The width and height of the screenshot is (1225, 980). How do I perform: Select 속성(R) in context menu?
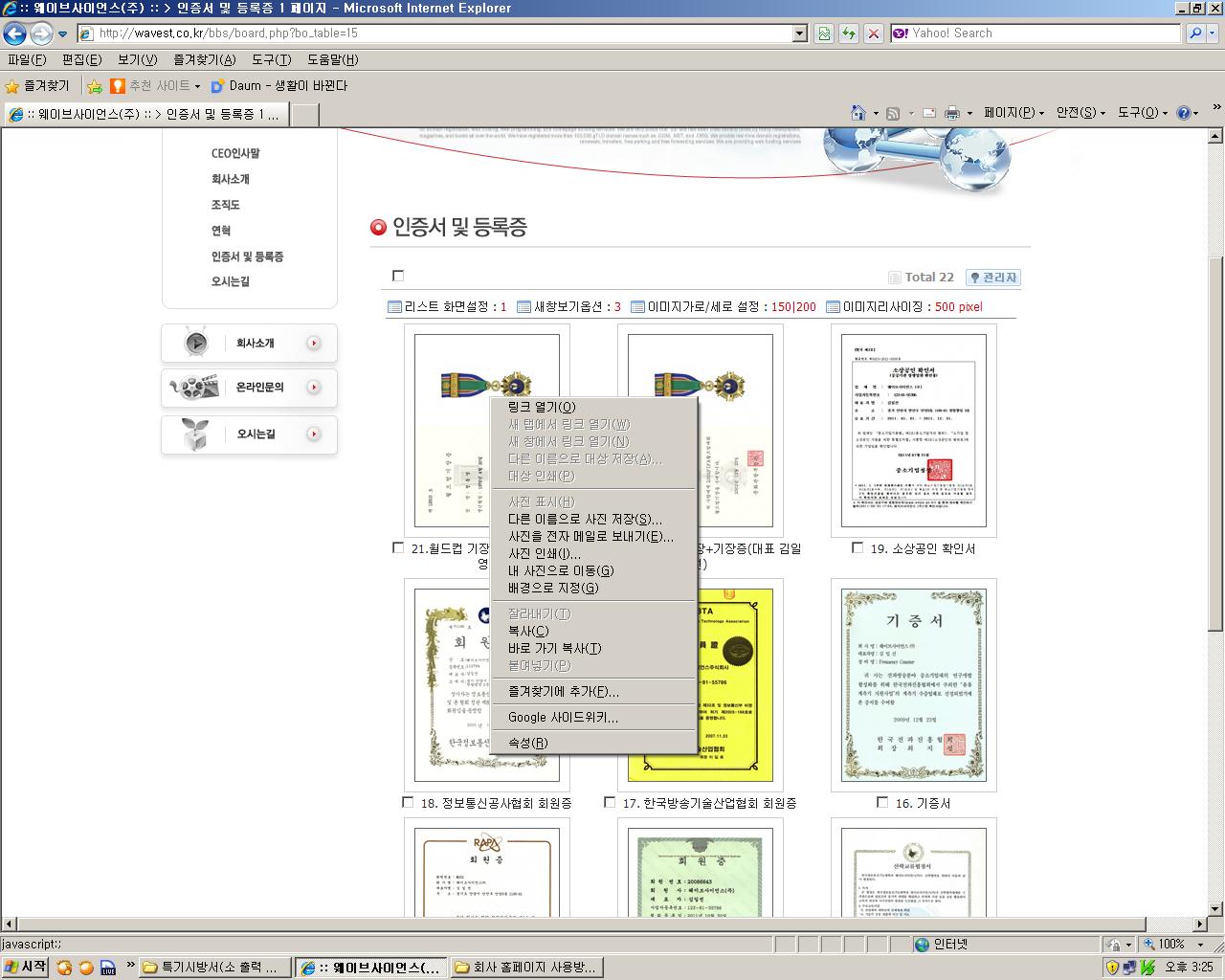(594, 743)
